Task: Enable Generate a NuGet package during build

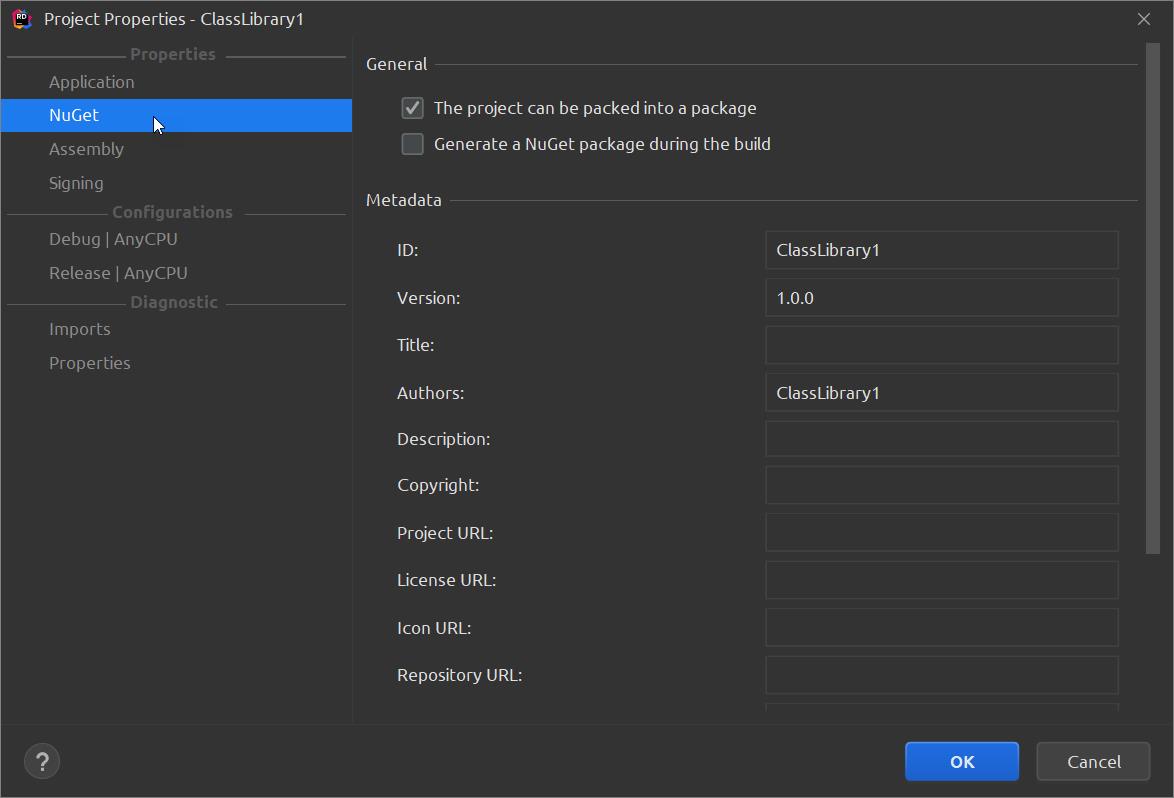Action: tap(413, 144)
